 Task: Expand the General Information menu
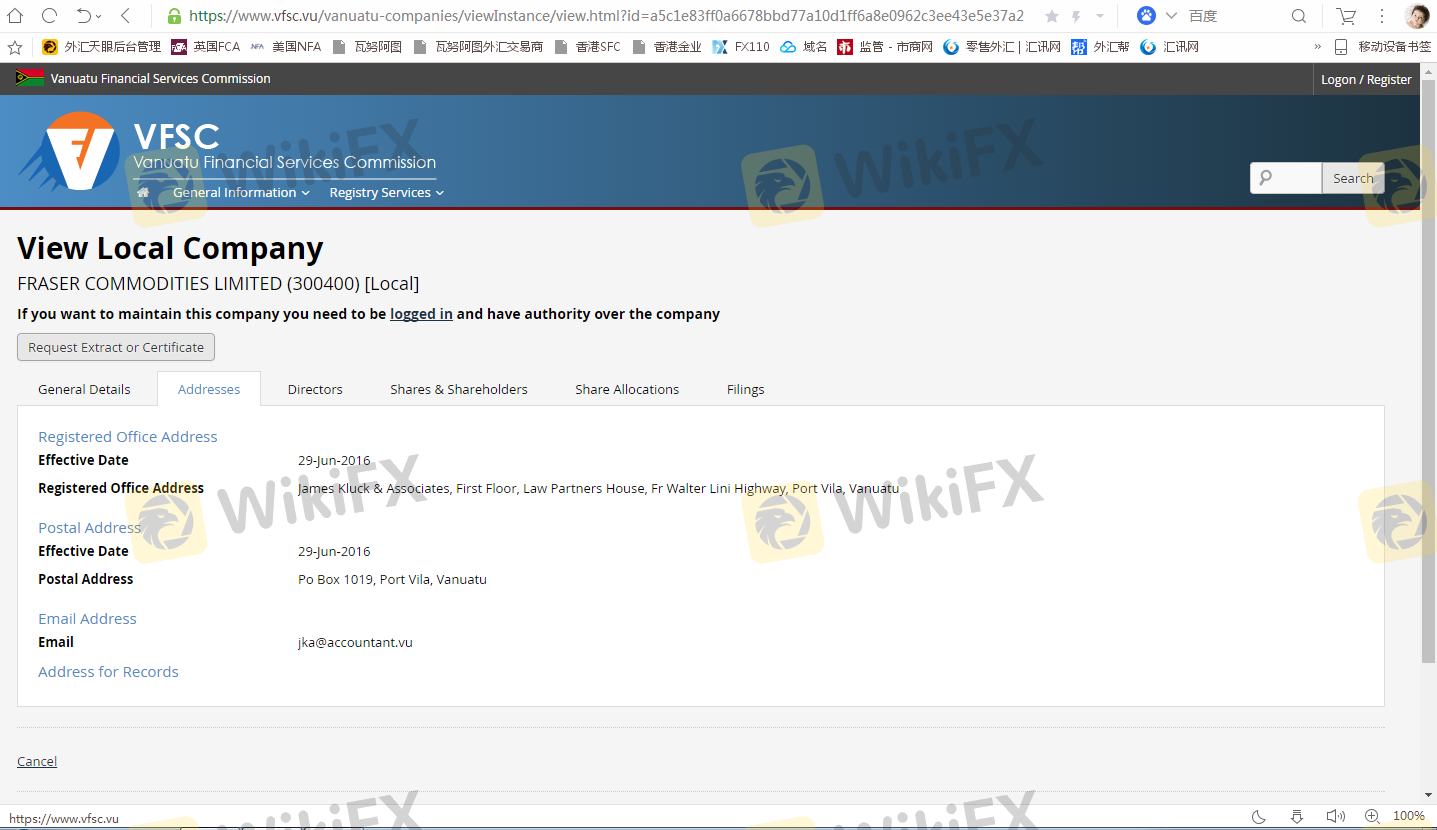tap(241, 193)
